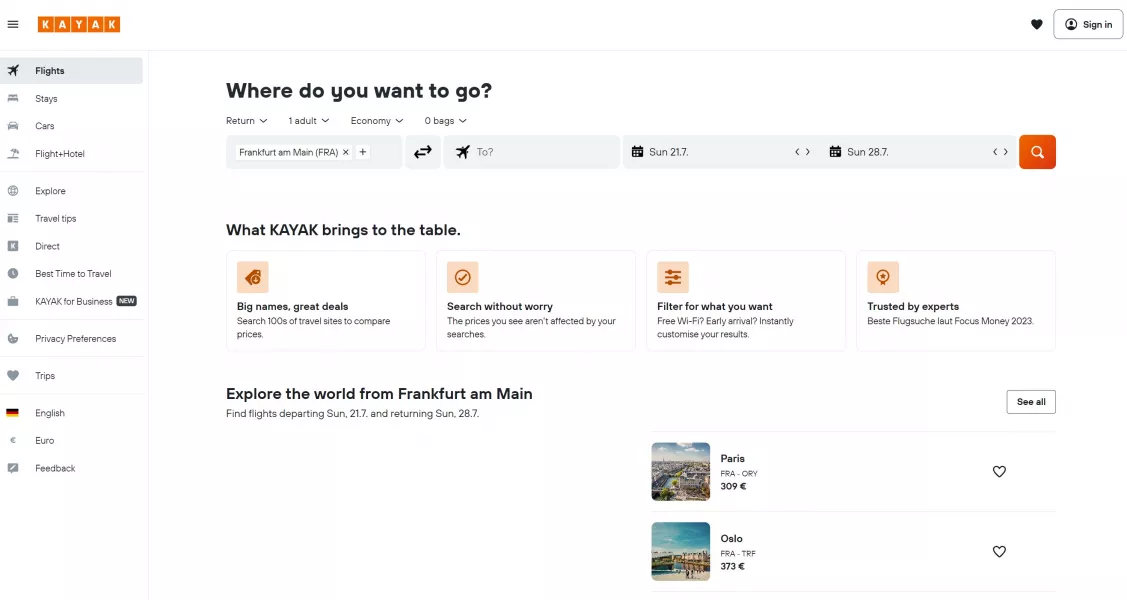Viewport: 1127px width, 600px height.
Task: Click the To? destination field
Action: [532, 152]
